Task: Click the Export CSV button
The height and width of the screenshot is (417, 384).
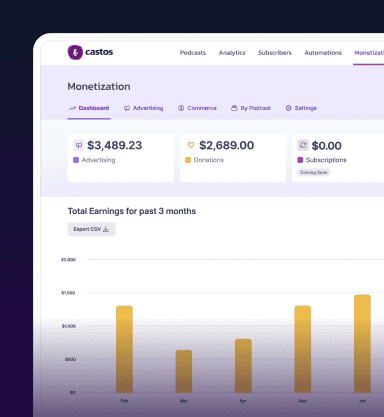Action: (91, 229)
